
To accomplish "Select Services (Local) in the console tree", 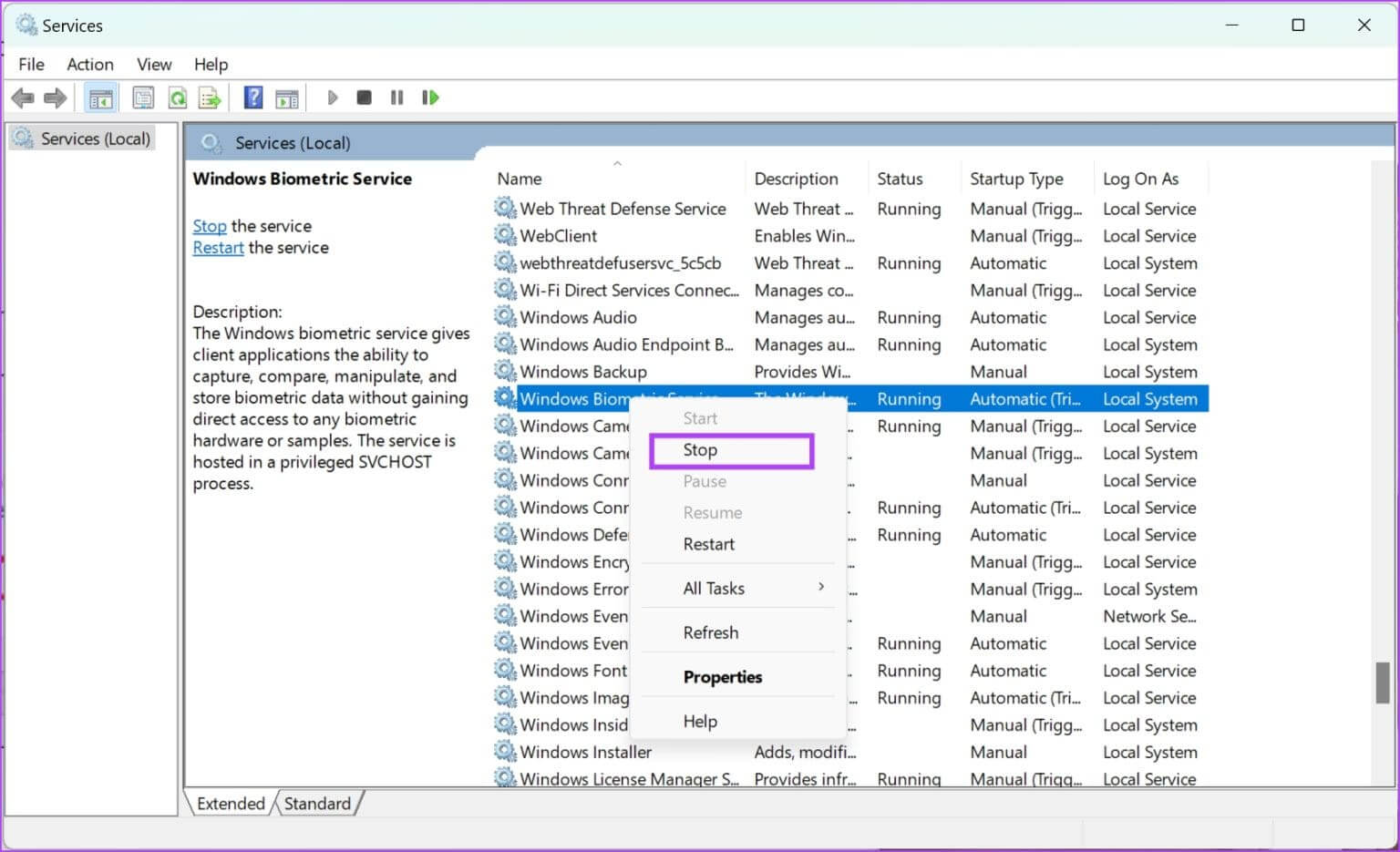I will pos(95,139).
